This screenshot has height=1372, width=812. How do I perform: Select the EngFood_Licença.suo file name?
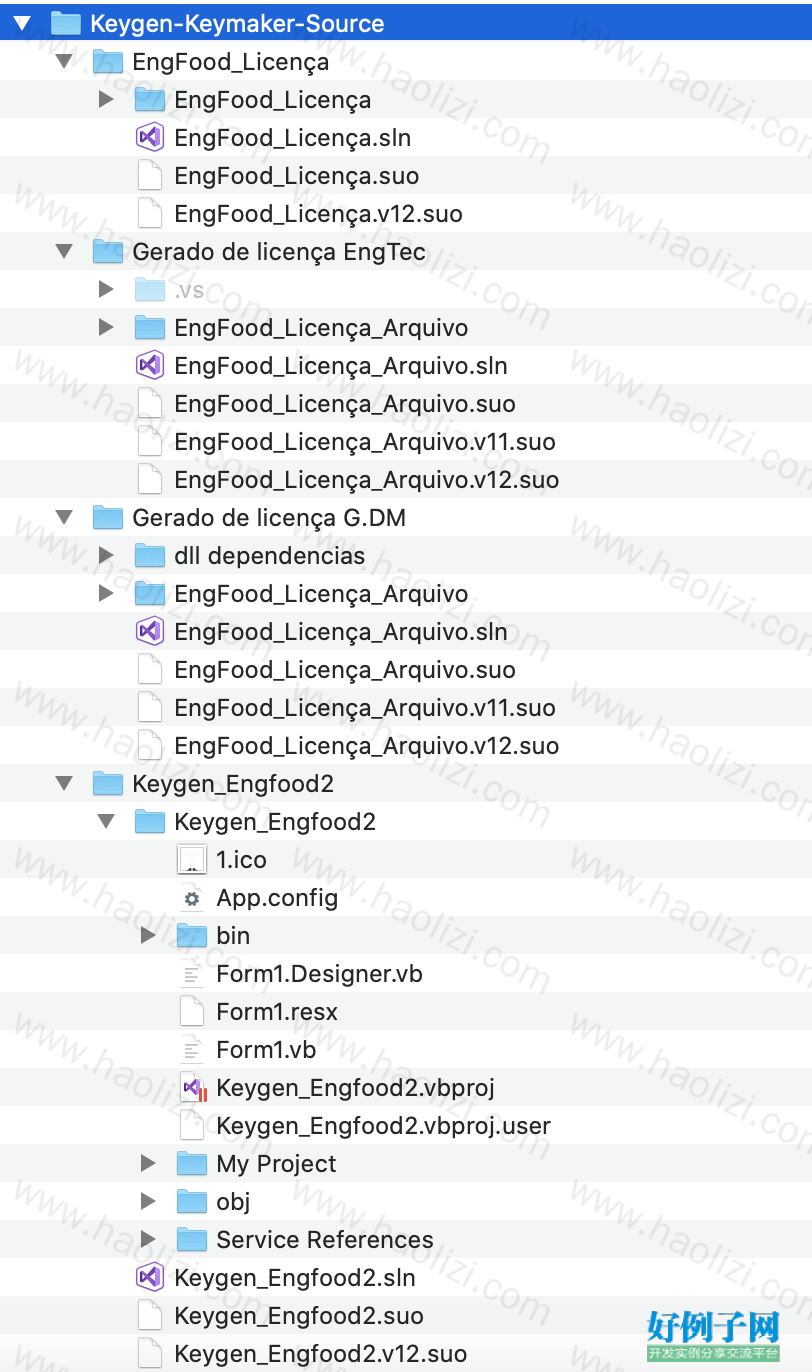[x=297, y=176]
